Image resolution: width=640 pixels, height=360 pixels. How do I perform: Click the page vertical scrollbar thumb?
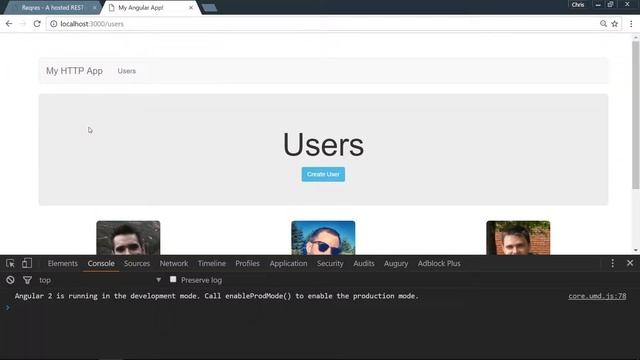636,114
